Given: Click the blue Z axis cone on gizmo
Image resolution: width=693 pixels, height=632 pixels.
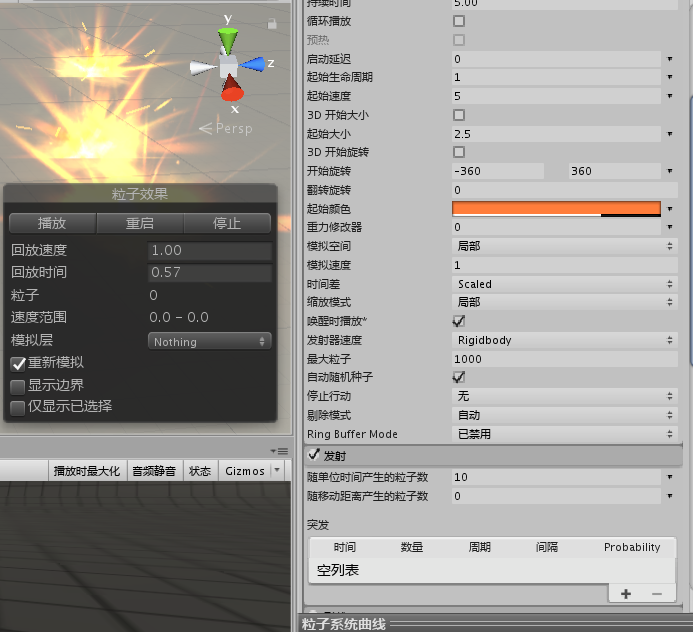Looking at the screenshot, I should point(252,65).
